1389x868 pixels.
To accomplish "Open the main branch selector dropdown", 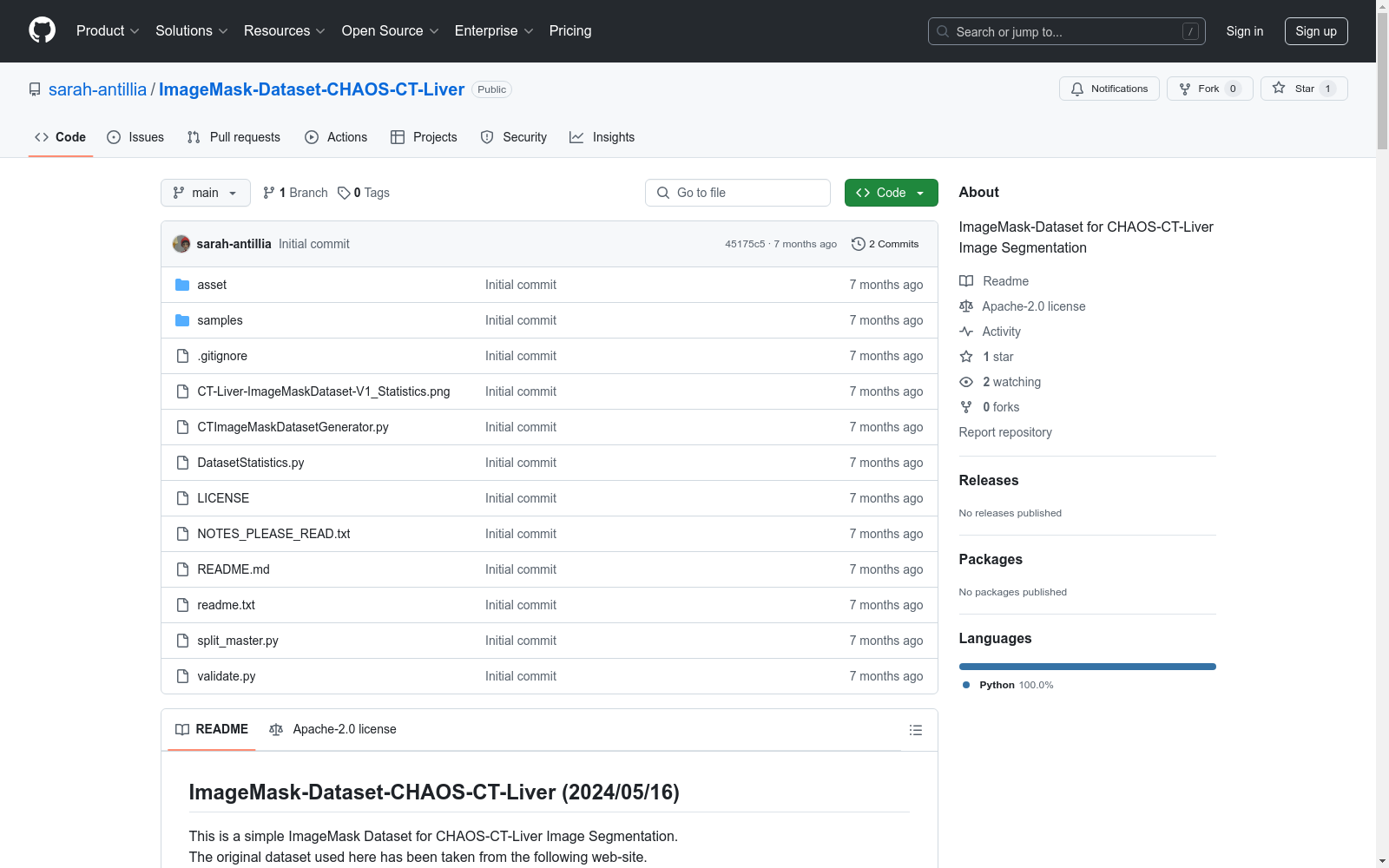I will (206, 193).
